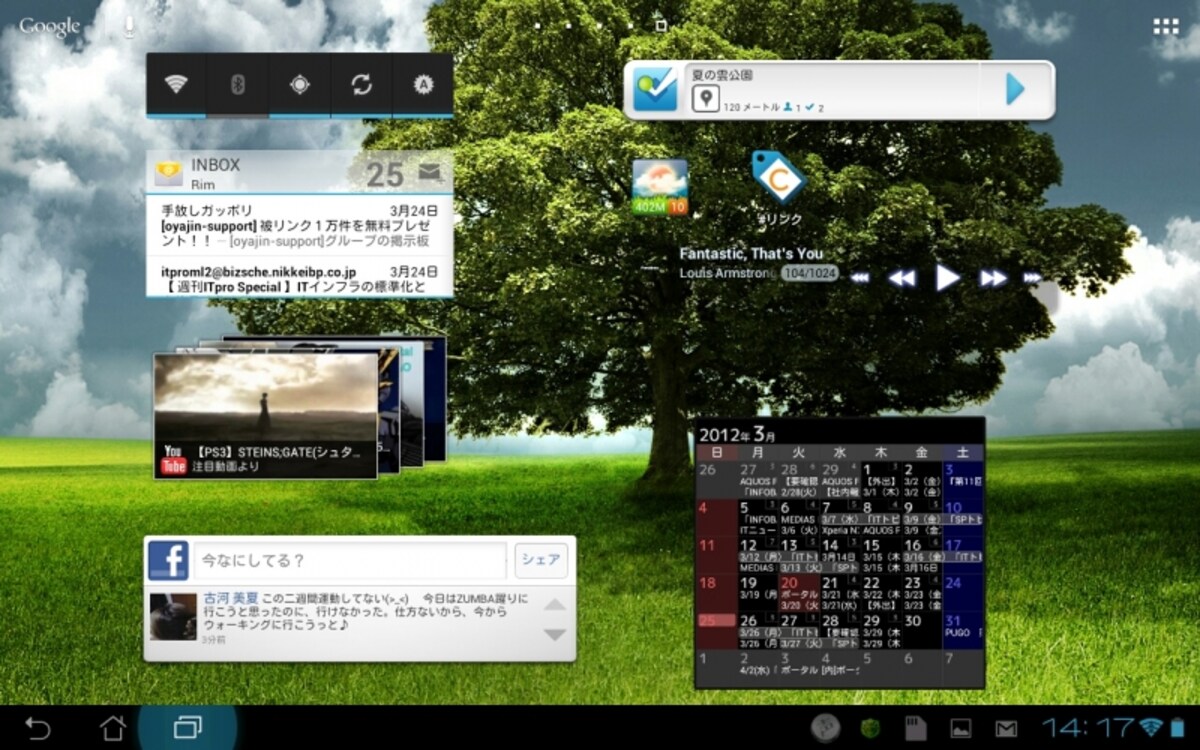
Task: Select day 30 in the calendar widget
Action: 922,630
